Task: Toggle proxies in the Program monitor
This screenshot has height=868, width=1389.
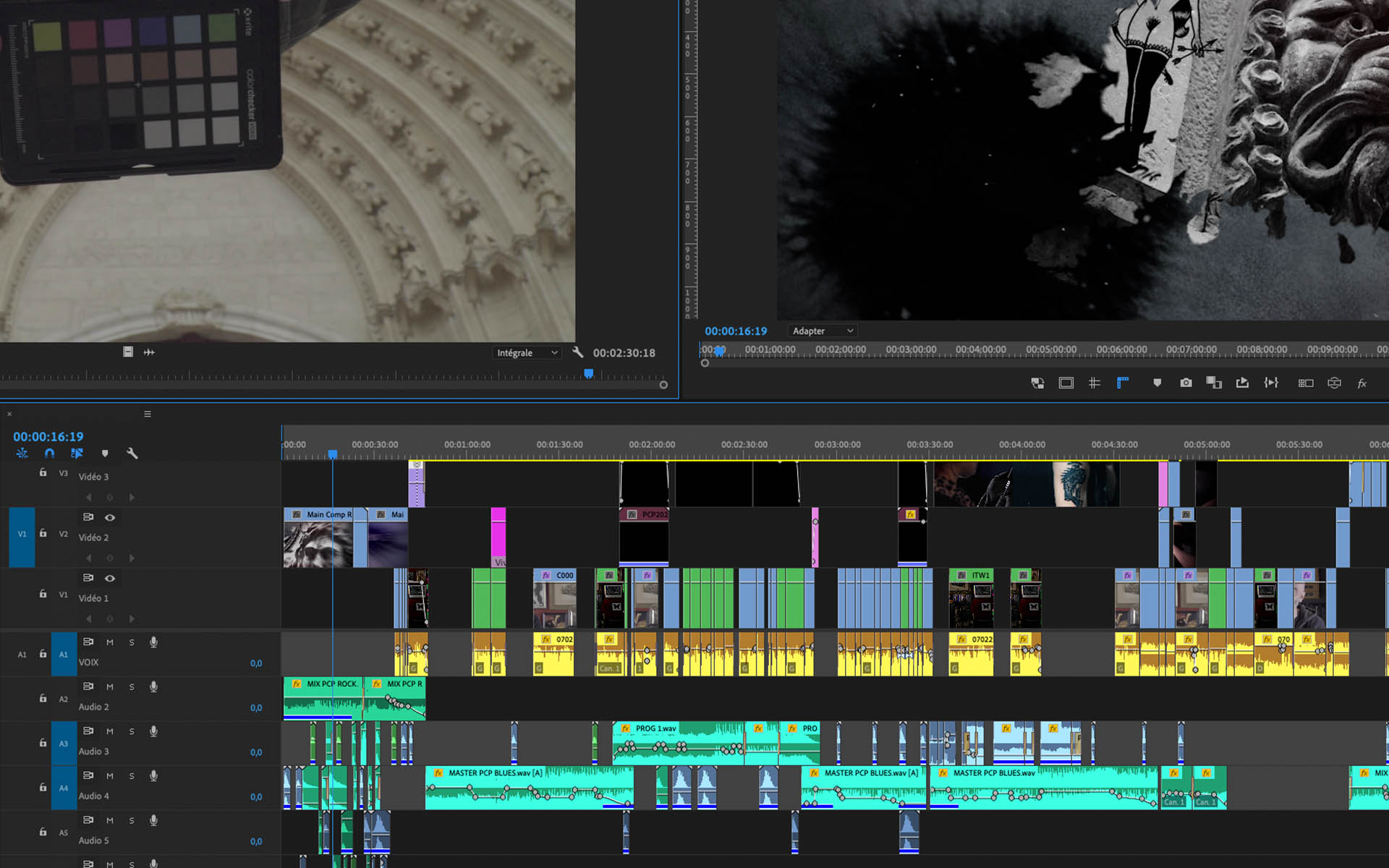Action: [x=1037, y=383]
